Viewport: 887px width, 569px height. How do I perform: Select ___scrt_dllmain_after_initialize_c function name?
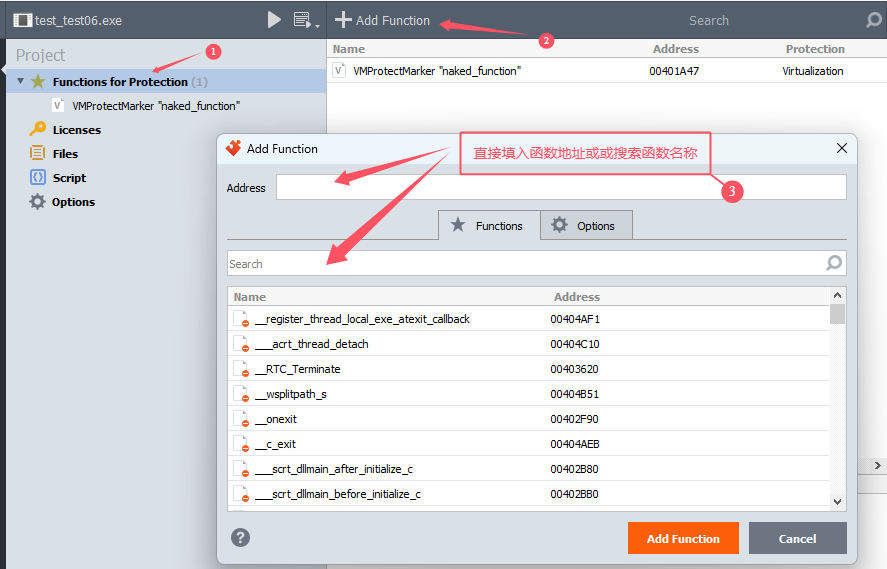point(334,469)
